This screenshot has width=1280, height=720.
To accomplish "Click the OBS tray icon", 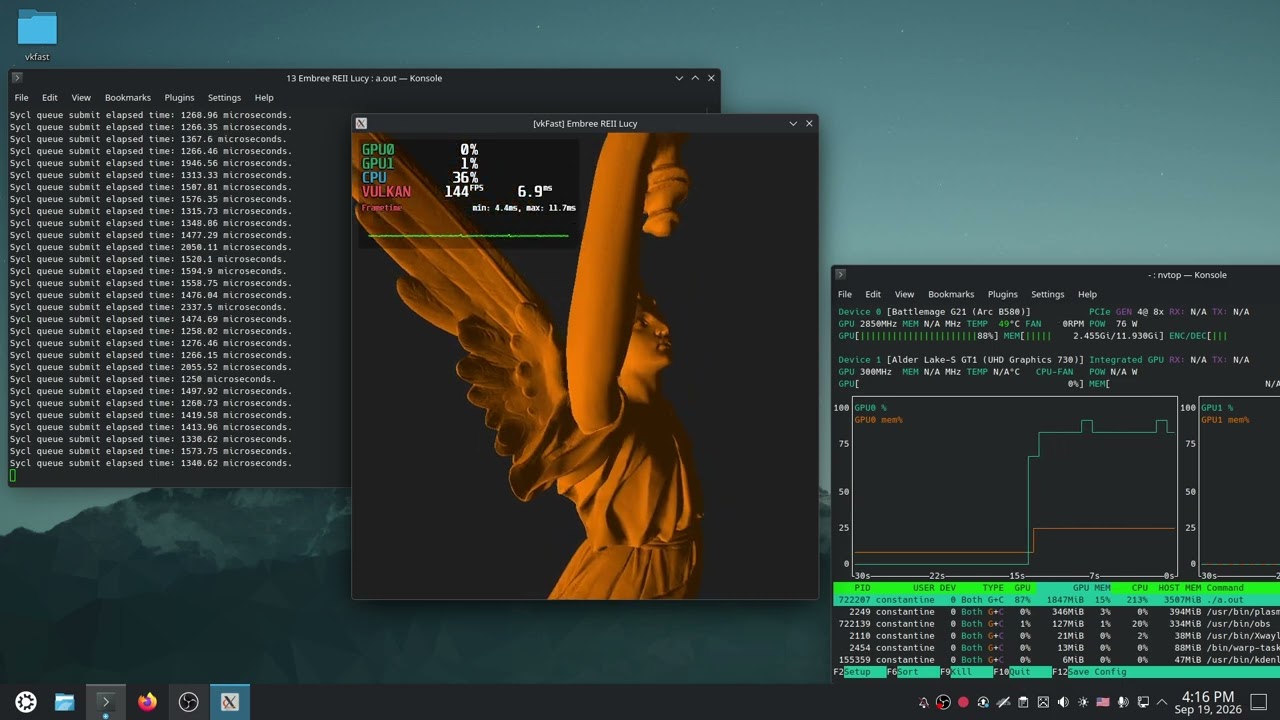I will point(943,702).
